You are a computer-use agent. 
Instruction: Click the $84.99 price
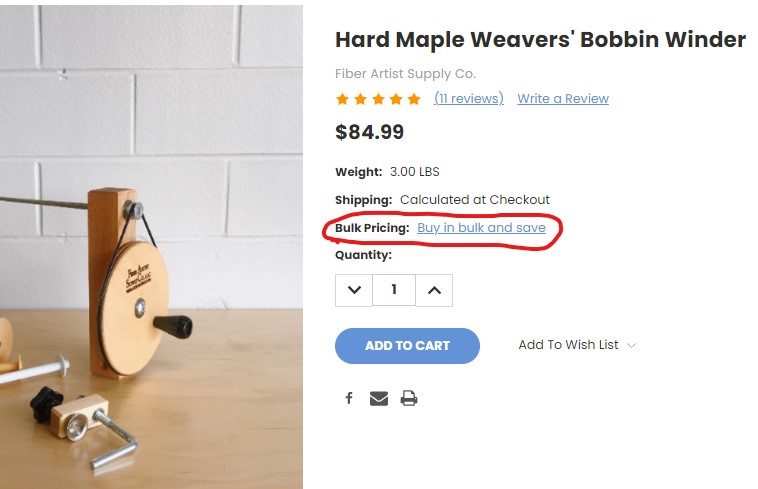pos(369,132)
